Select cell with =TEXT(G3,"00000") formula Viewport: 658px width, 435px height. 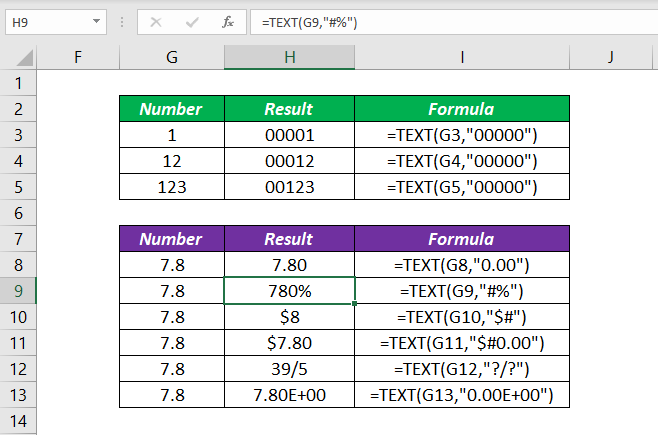click(462, 135)
